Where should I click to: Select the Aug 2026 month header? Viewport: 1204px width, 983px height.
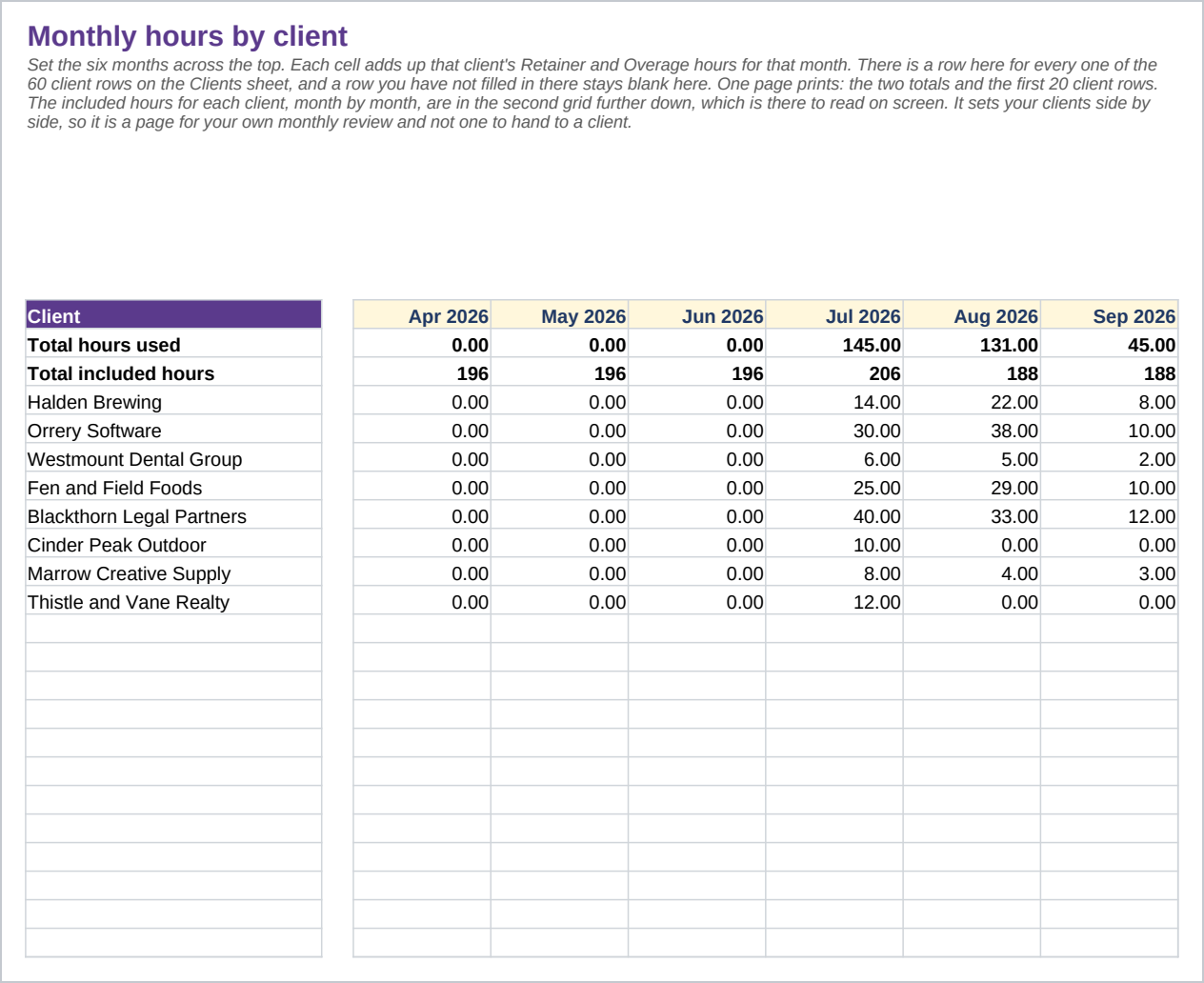click(x=972, y=315)
